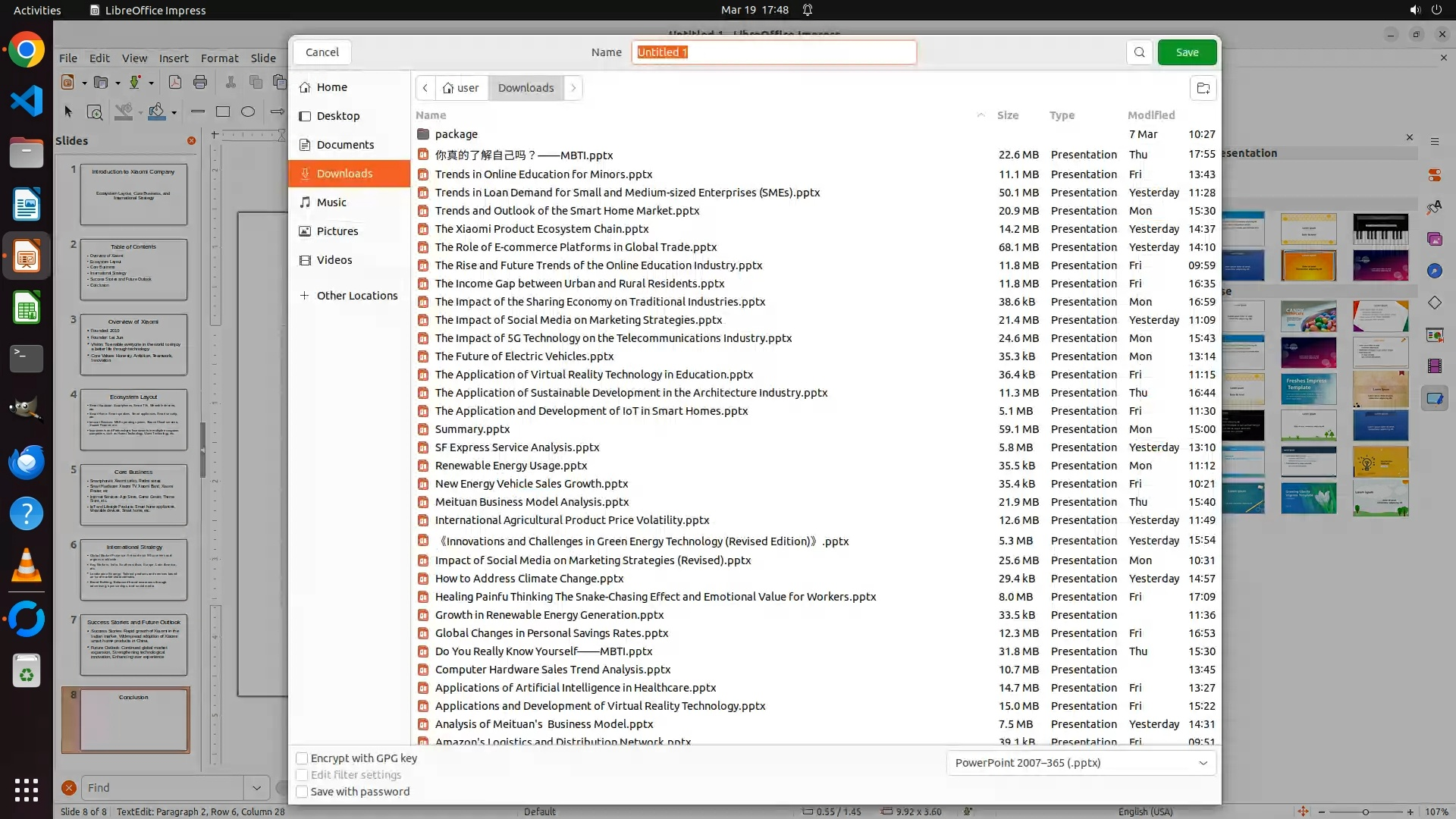Click the Export as PDF toolbar icon
Viewport: 1456px width, 819px height.
pos(174,82)
